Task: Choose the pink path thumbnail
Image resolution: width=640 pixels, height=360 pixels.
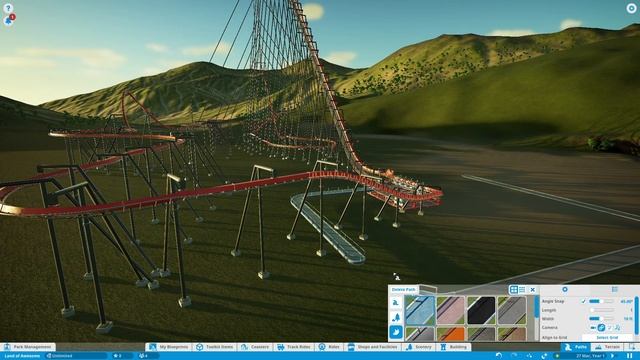Action: tap(451, 310)
